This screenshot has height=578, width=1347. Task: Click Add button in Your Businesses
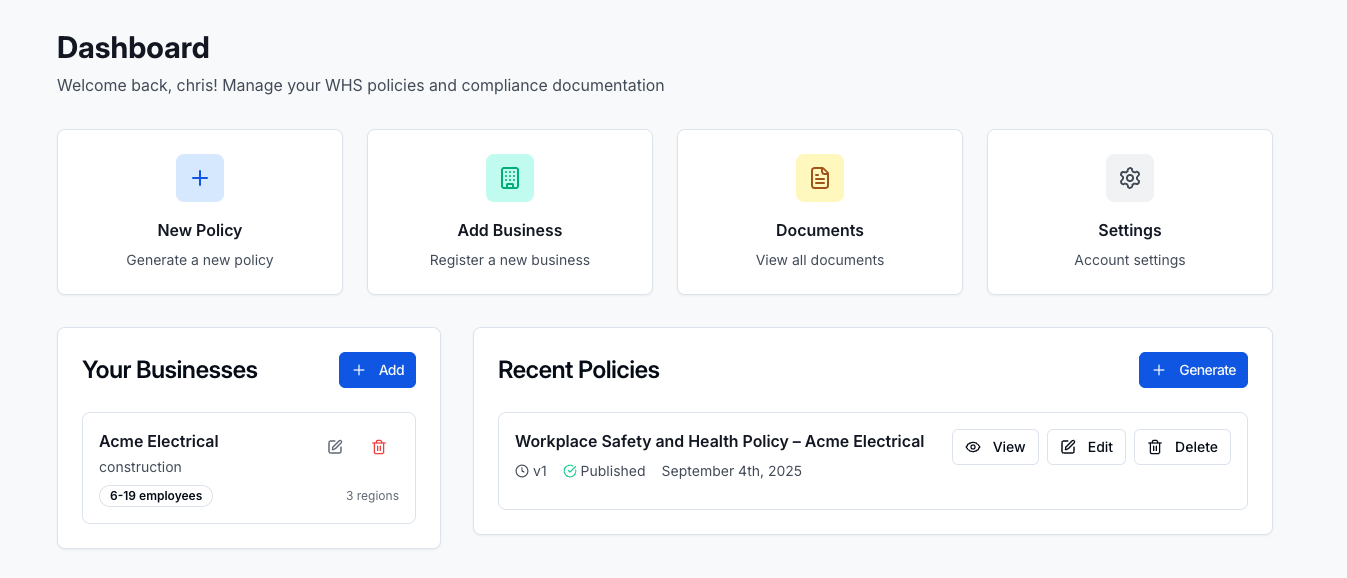[377, 370]
